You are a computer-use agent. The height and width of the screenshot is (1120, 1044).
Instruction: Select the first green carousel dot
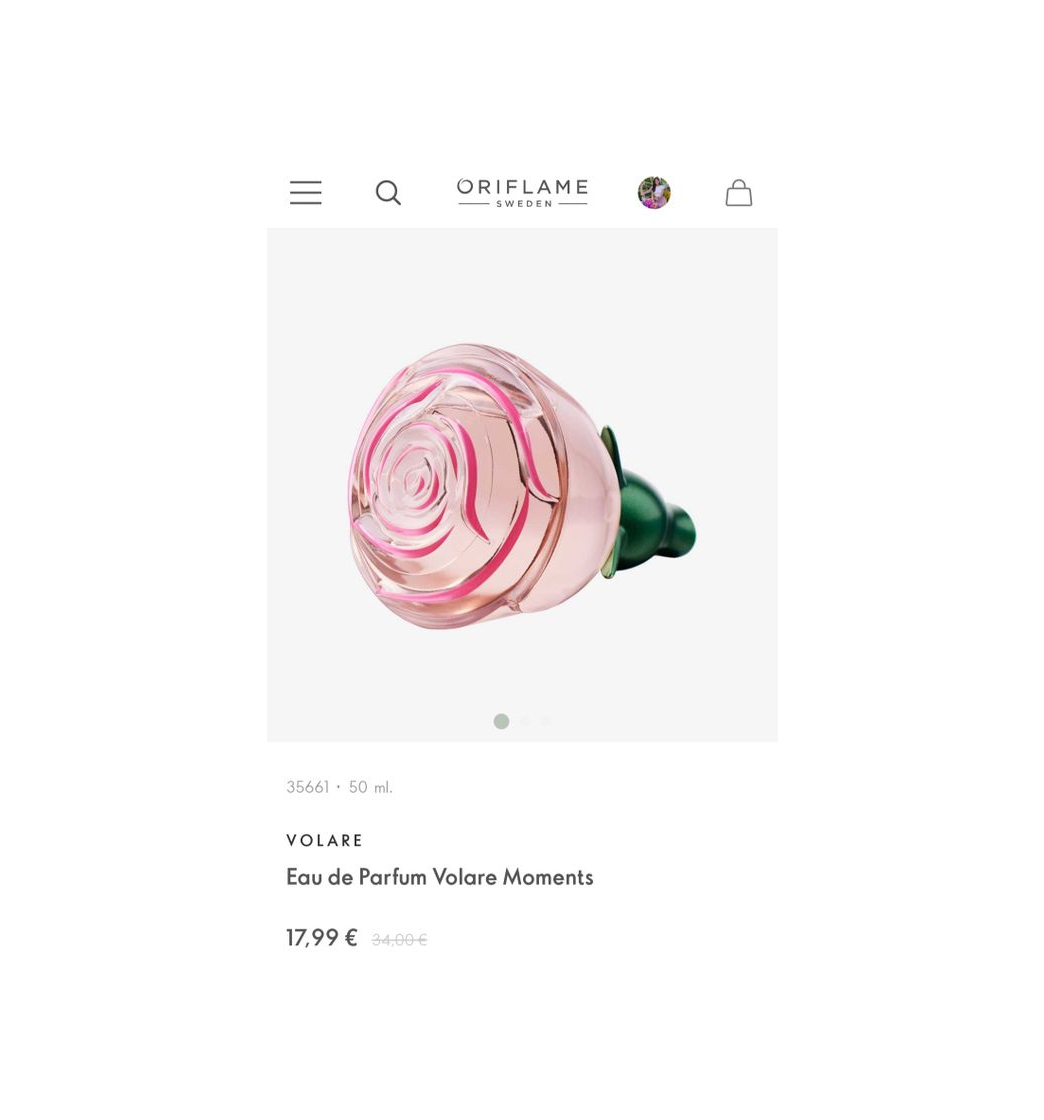pyautogui.click(x=501, y=721)
